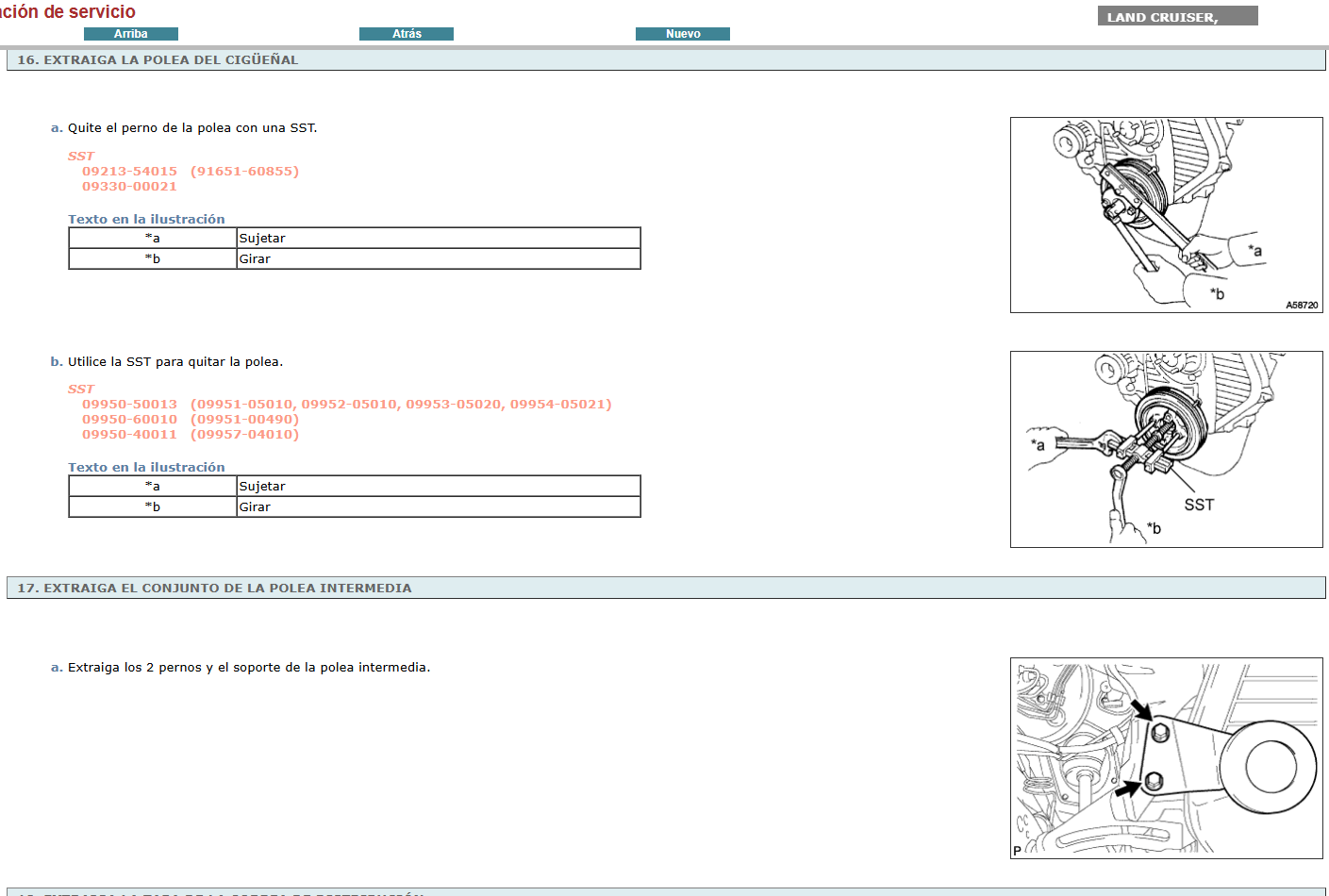Click section header 16 Extraiga la polea del cigüeñal

(x=158, y=60)
